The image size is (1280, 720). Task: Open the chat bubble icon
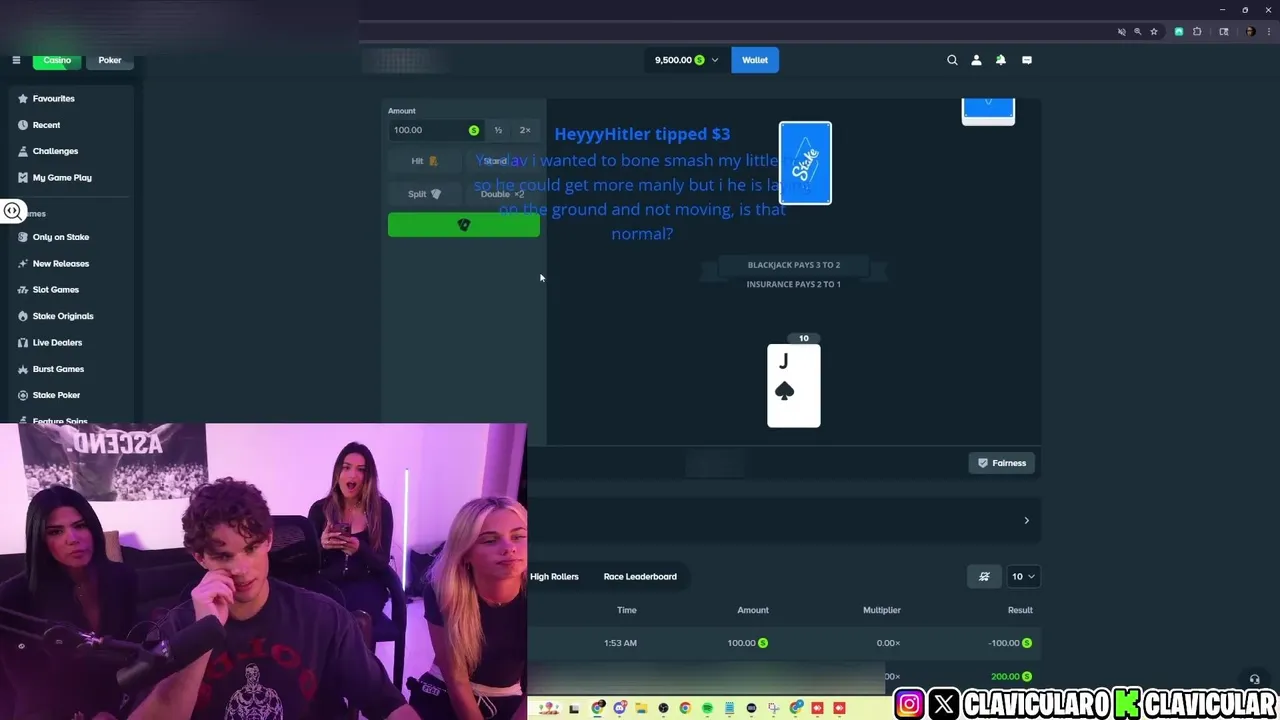coord(1027,60)
